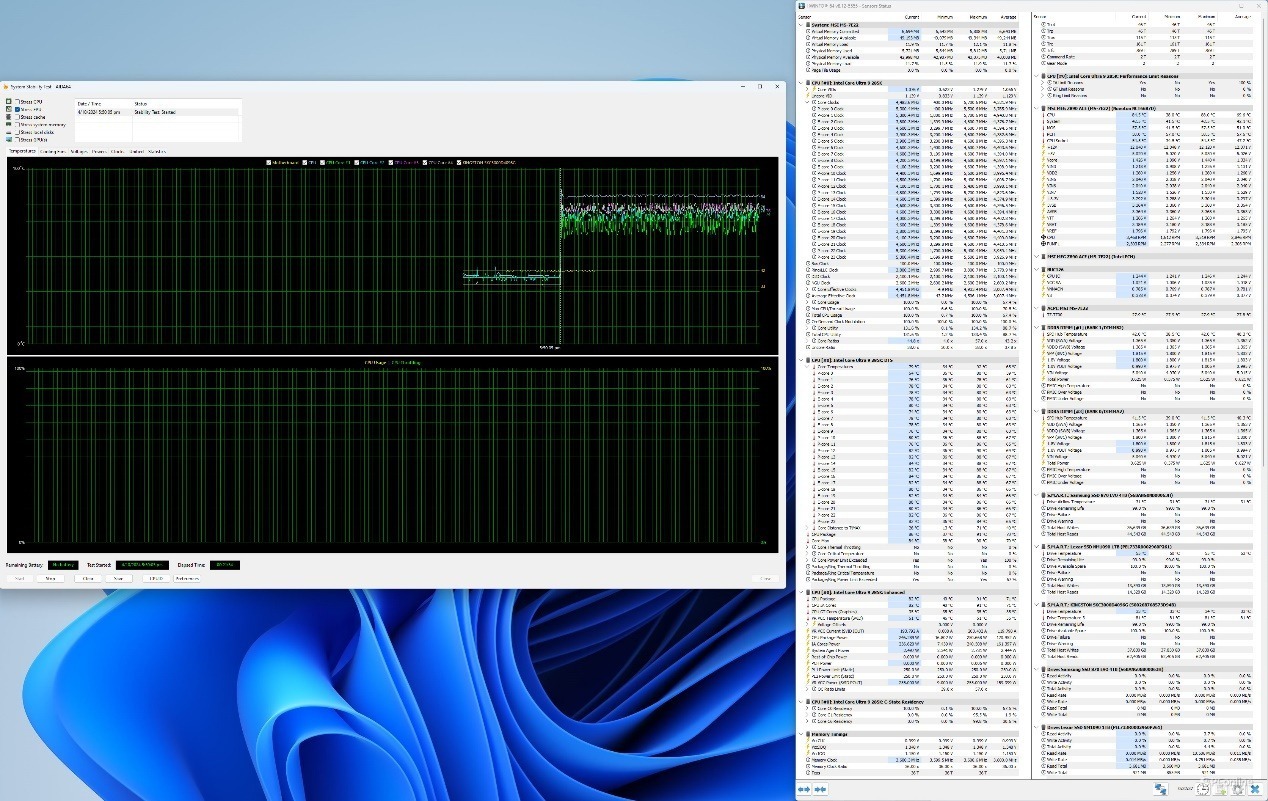The width and height of the screenshot is (1268, 801).
Task: Click the graphics card icon beside Stress GPU(s)
Action: tap(9, 140)
